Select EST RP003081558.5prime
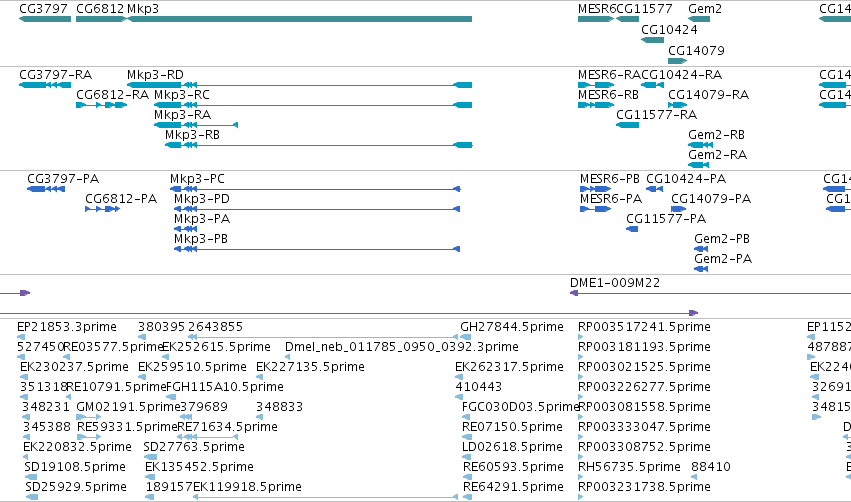The width and height of the screenshot is (851, 502). (x=644, y=407)
